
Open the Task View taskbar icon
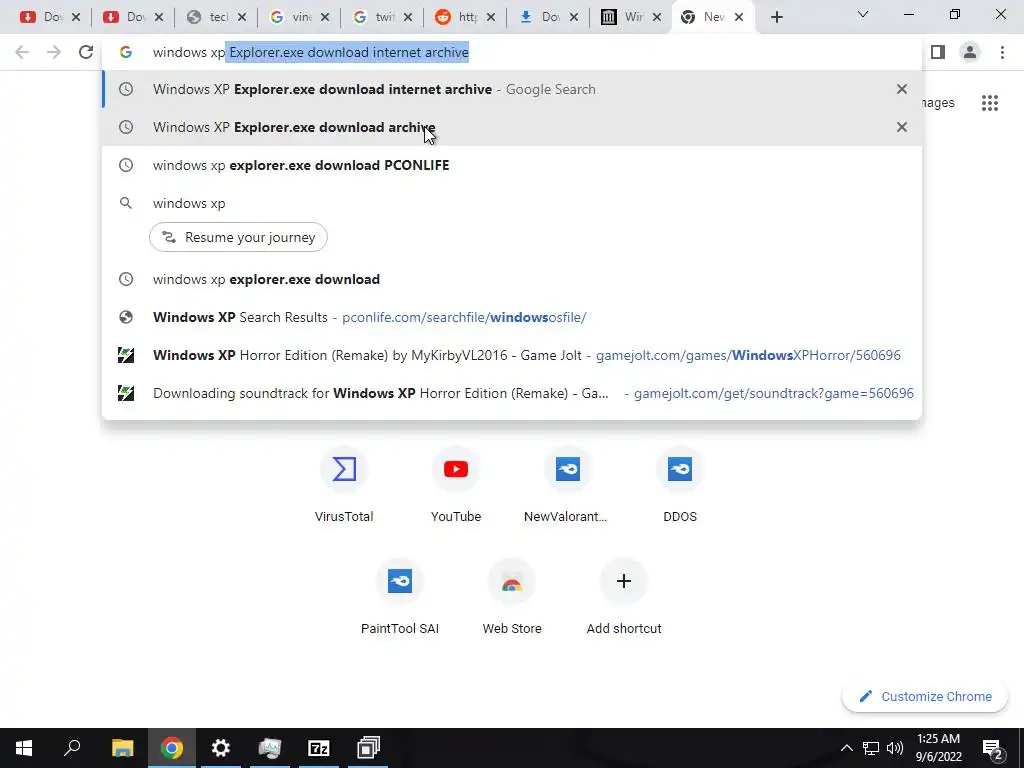coord(368,748)
